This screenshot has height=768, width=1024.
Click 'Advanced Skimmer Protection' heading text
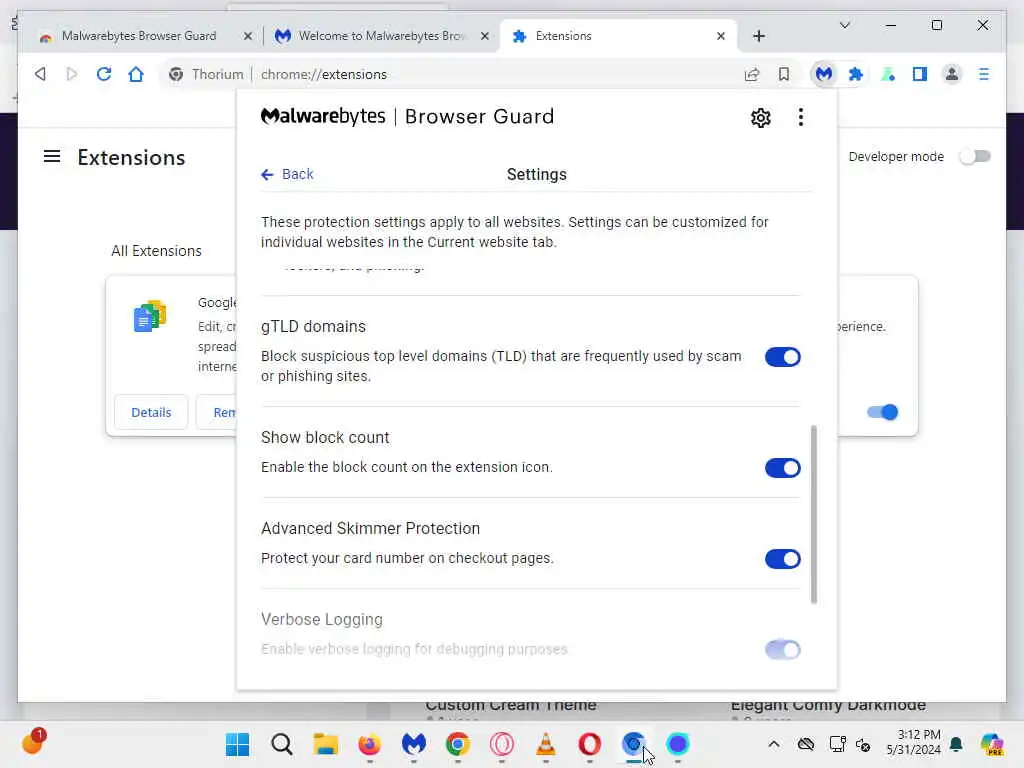tap(370, 528)
